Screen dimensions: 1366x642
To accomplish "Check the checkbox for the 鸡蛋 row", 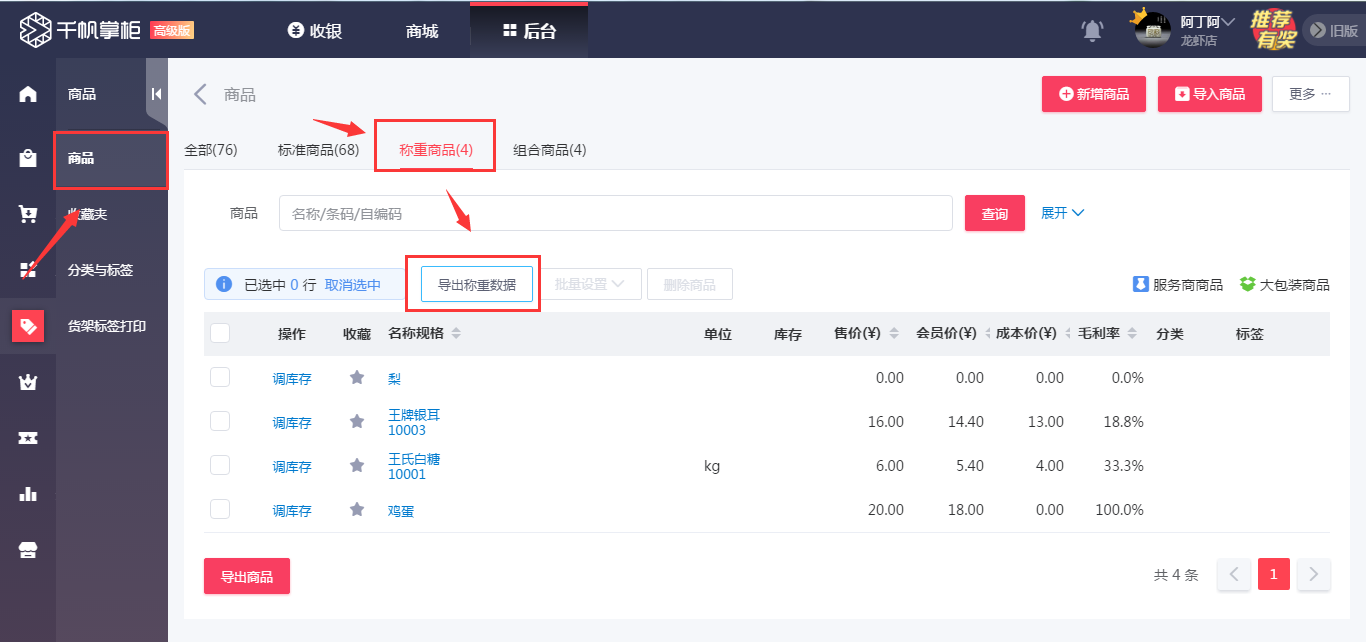I will [220, 508].
